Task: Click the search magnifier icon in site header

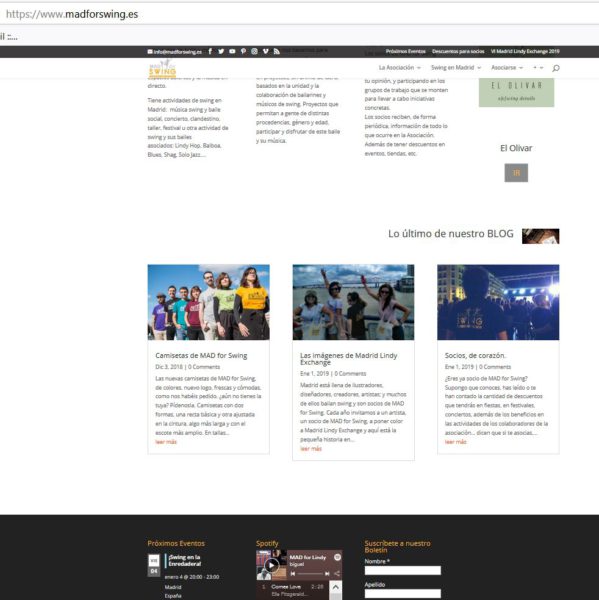Action: click(556, 68)
